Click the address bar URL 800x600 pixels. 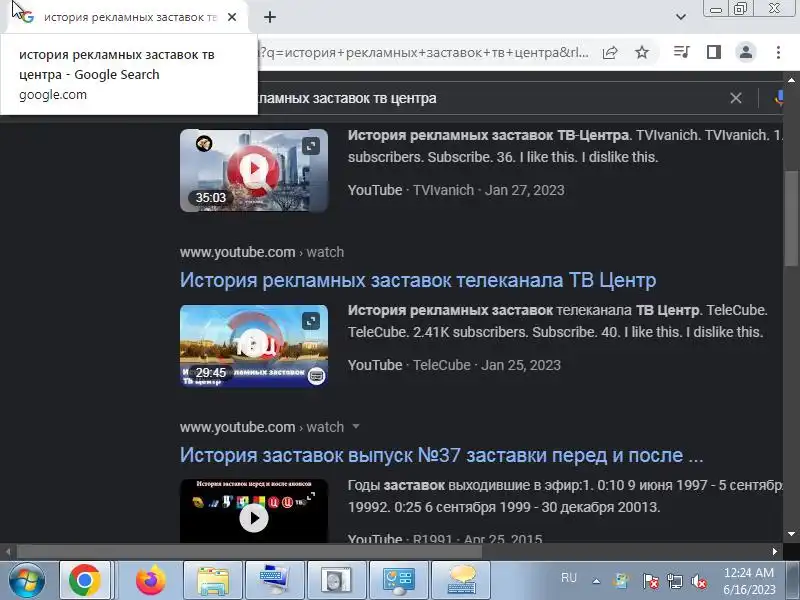[423, 53]
